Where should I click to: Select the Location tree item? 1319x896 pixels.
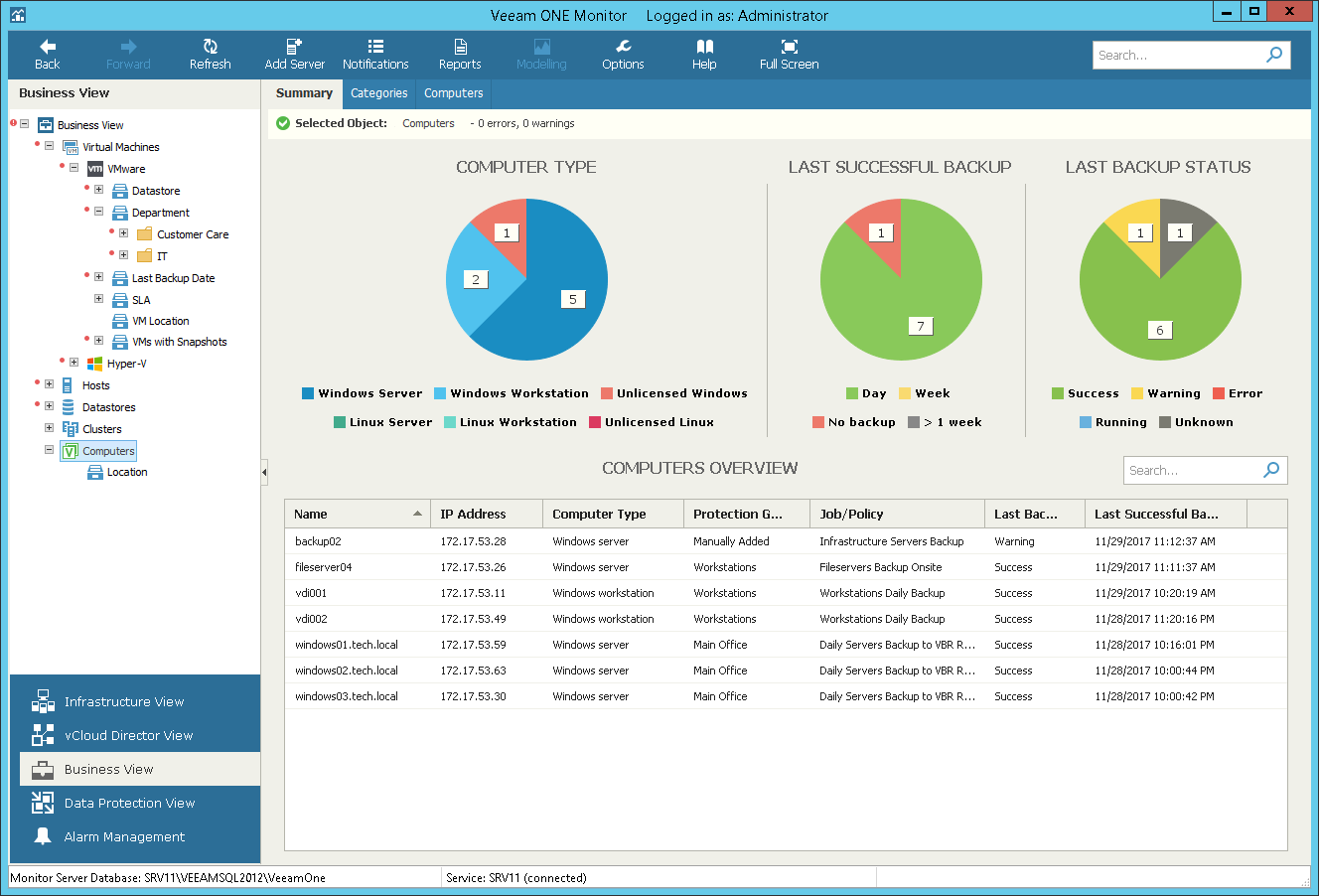(x=127, y=473)
